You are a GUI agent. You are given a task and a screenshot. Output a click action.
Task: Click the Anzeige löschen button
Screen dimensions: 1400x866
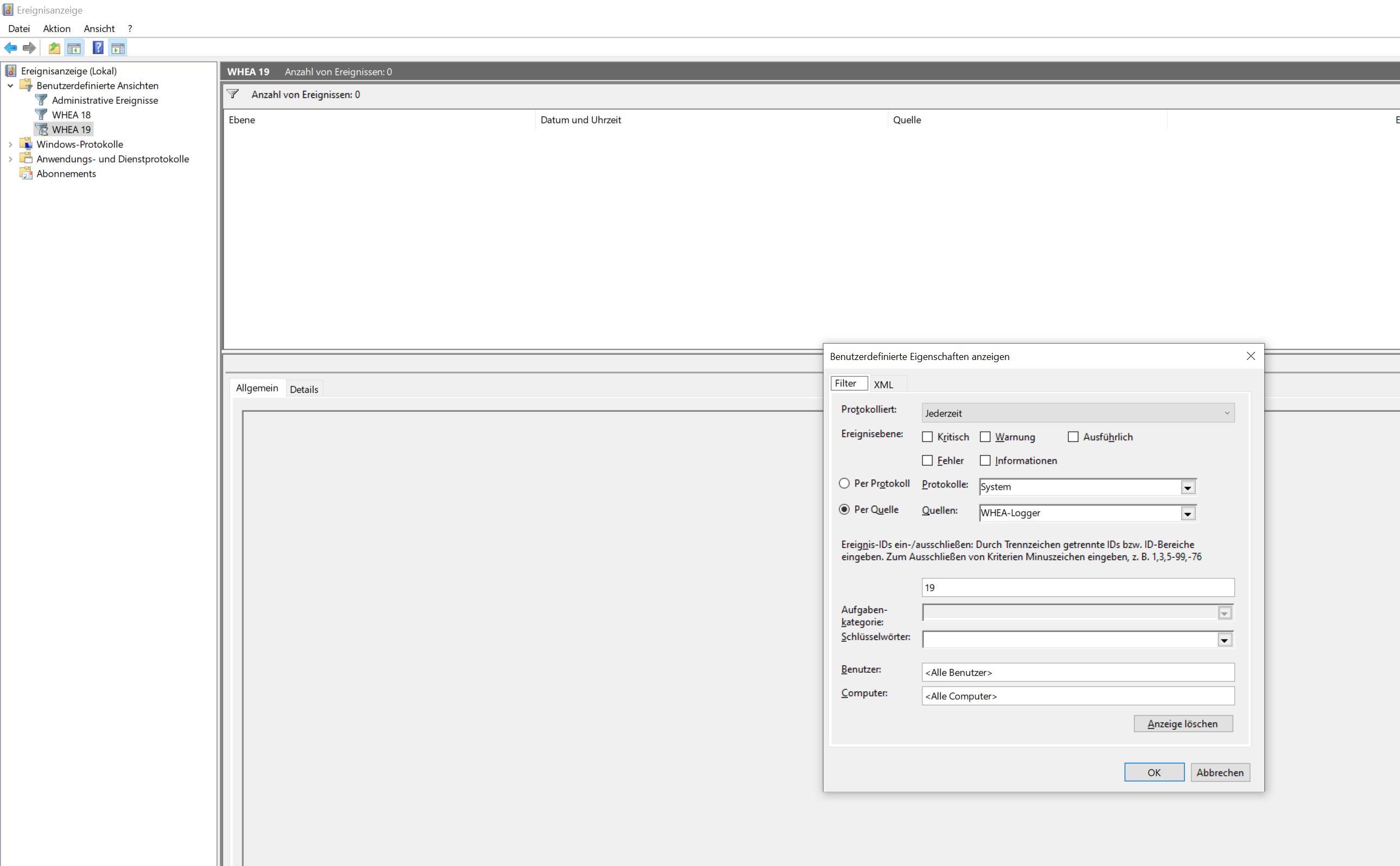(x=1183, y=723)
